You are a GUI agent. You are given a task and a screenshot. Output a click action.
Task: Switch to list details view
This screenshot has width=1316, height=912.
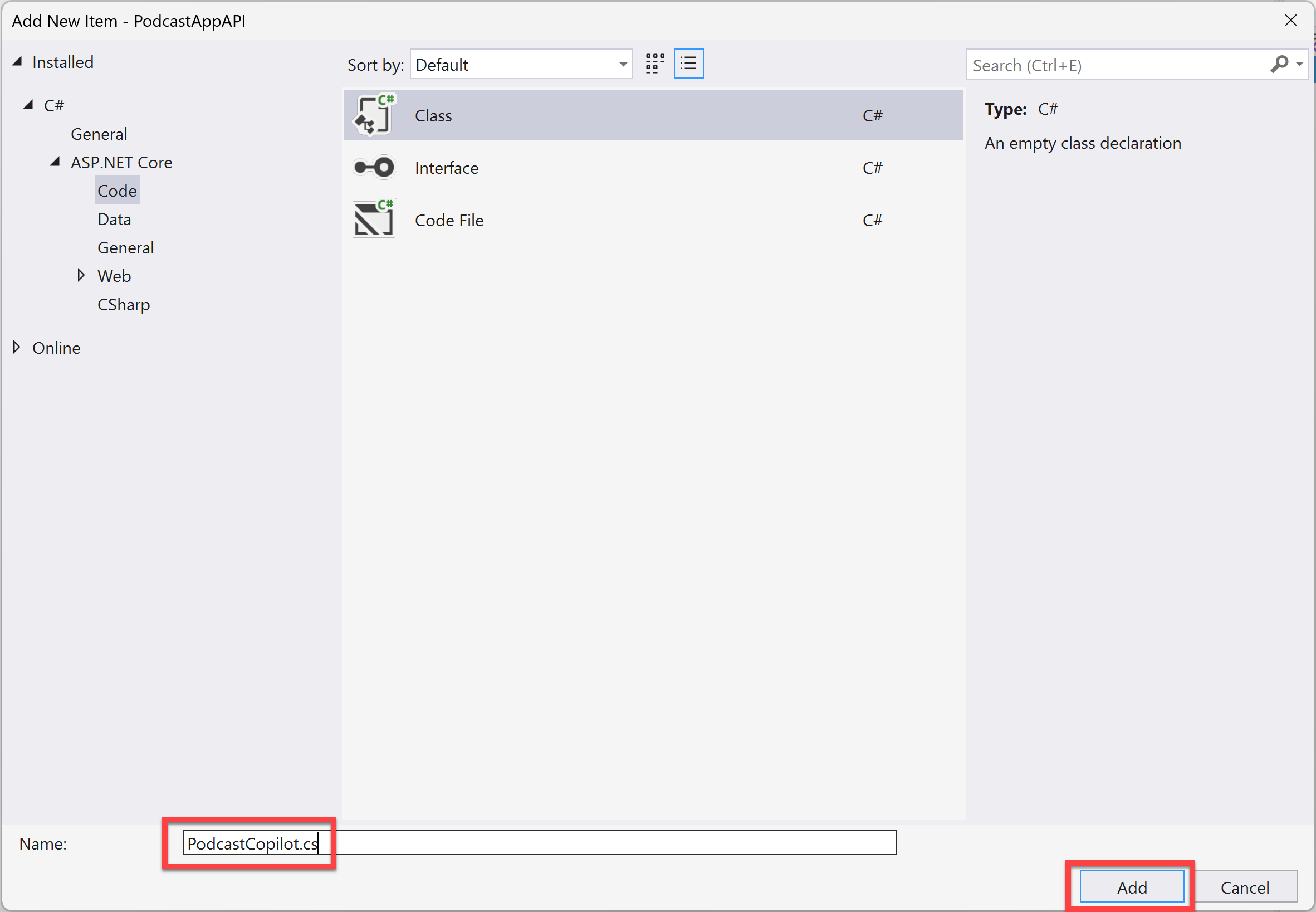pos(688,64)
